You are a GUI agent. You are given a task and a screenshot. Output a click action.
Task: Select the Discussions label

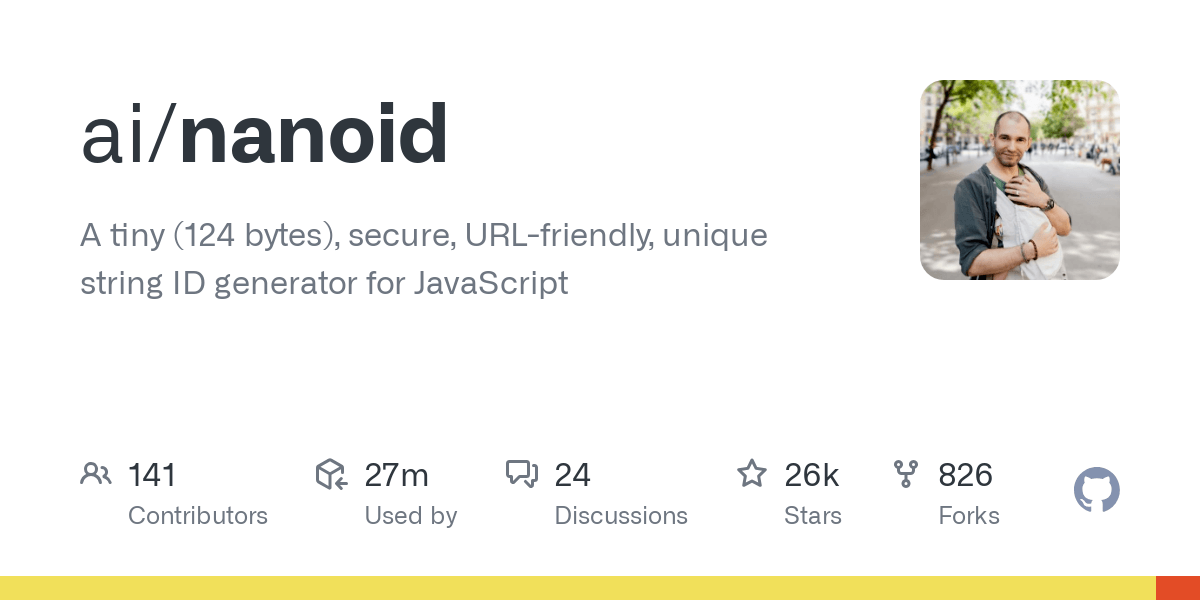pyautogui.click(x=621, y=516)
